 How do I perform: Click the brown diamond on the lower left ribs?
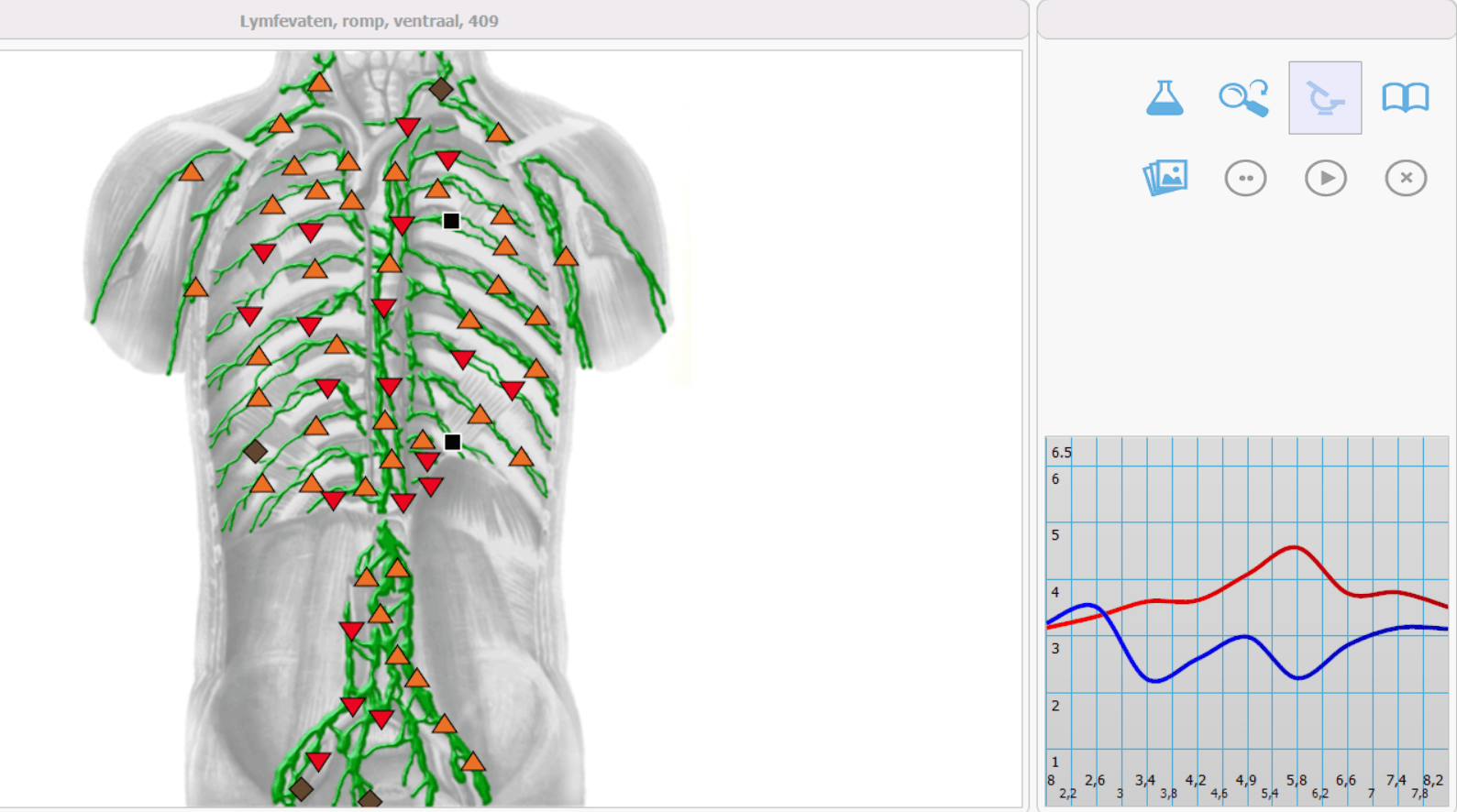255,451
